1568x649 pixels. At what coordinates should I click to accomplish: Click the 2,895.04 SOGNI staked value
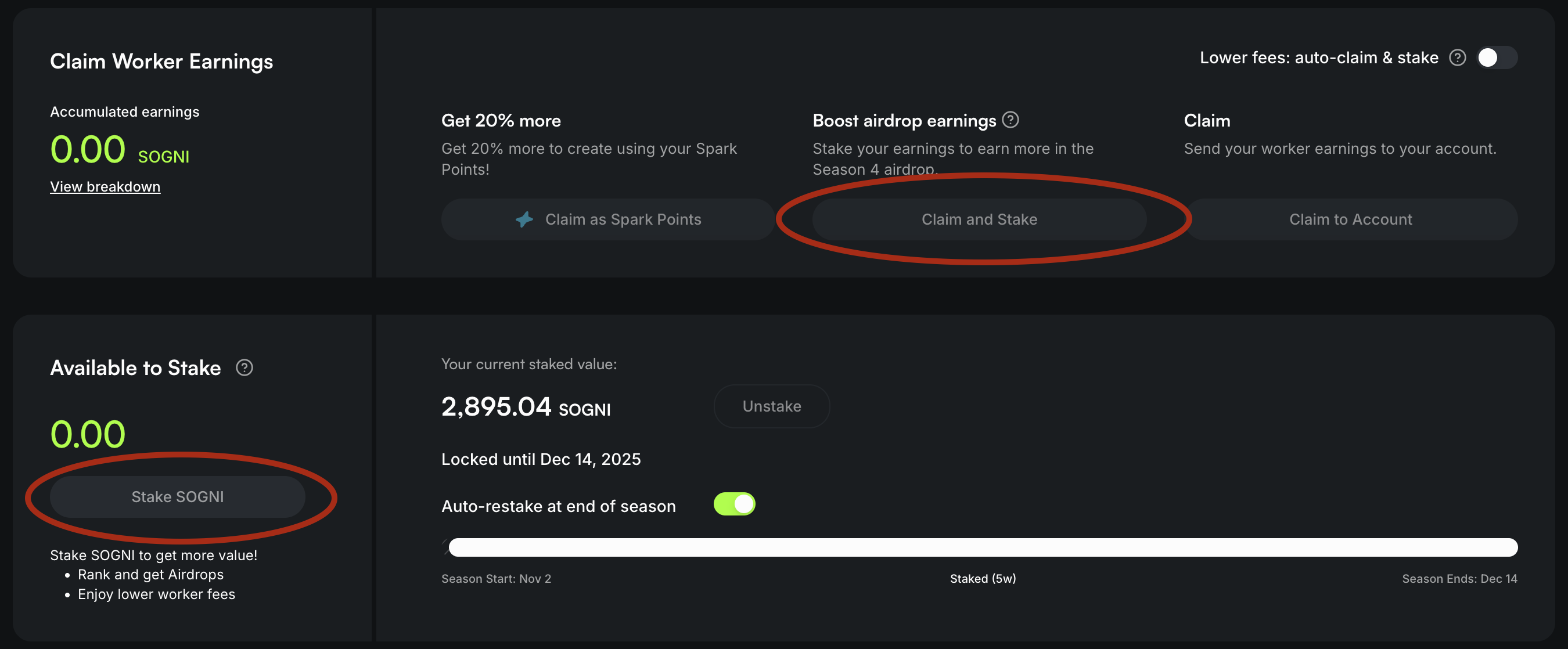[x=526, y=407]
